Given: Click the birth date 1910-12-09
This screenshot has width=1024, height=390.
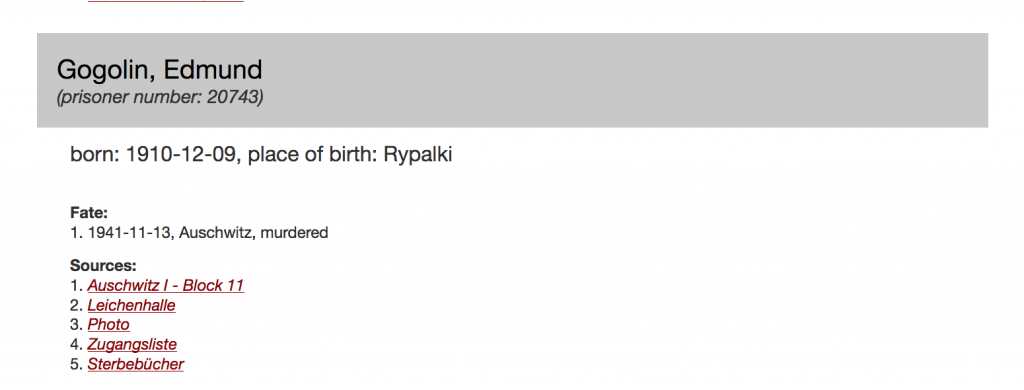Looking at the screenshot, I should click(181, 155).
